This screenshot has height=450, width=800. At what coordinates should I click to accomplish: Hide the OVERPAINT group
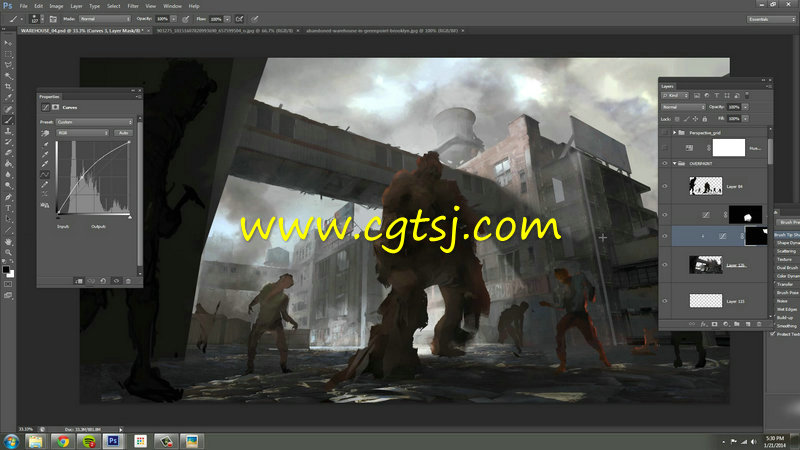[665, 164]
